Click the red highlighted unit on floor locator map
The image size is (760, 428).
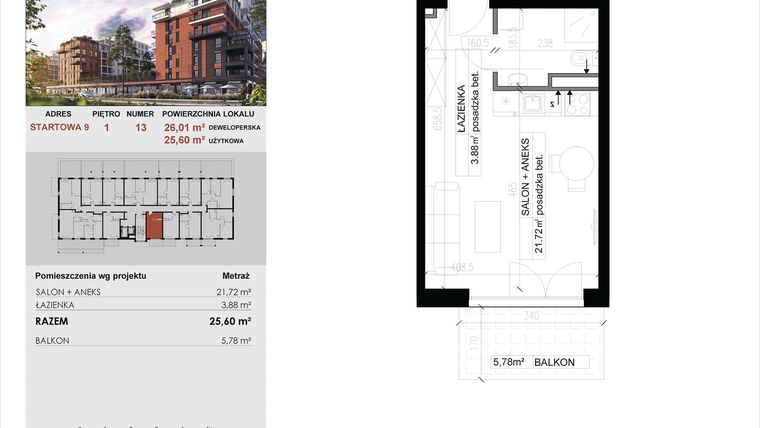(155, 226)
